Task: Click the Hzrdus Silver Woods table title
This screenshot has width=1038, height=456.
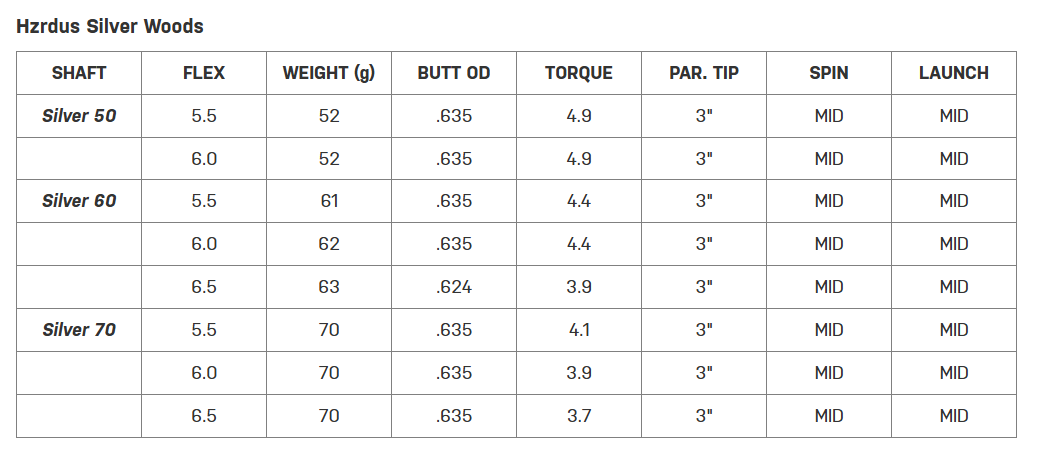Action: (110, 27)
